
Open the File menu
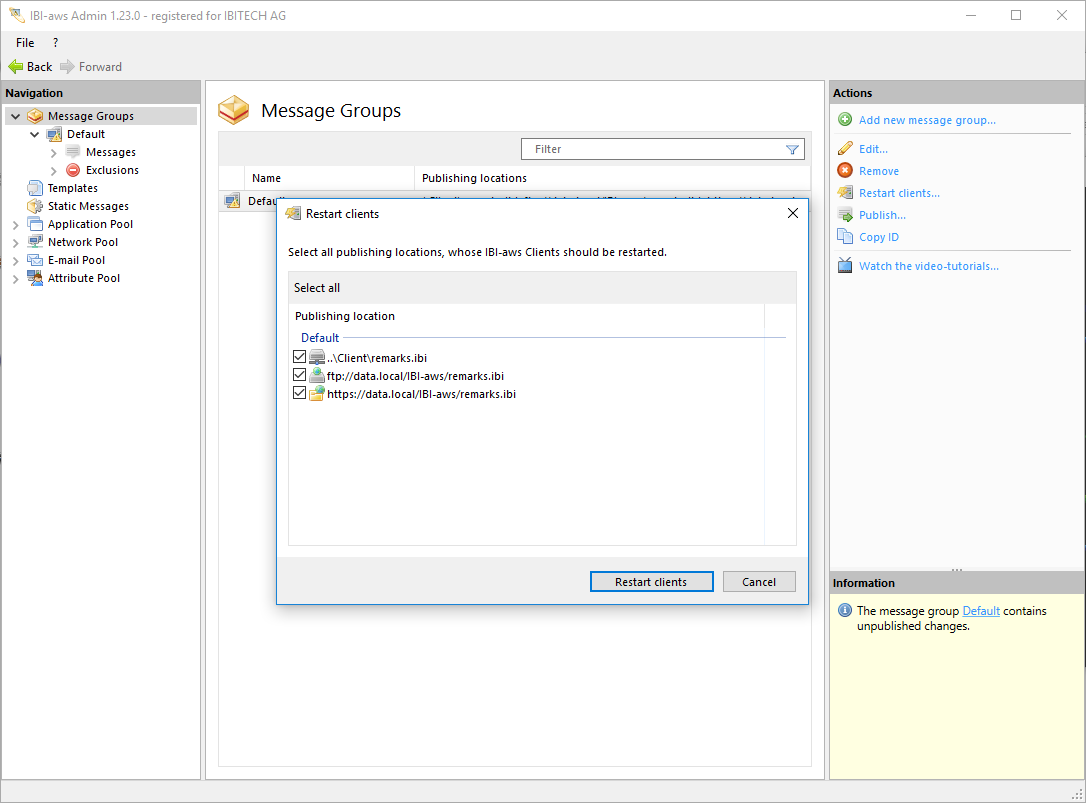[x=25, y=43]
